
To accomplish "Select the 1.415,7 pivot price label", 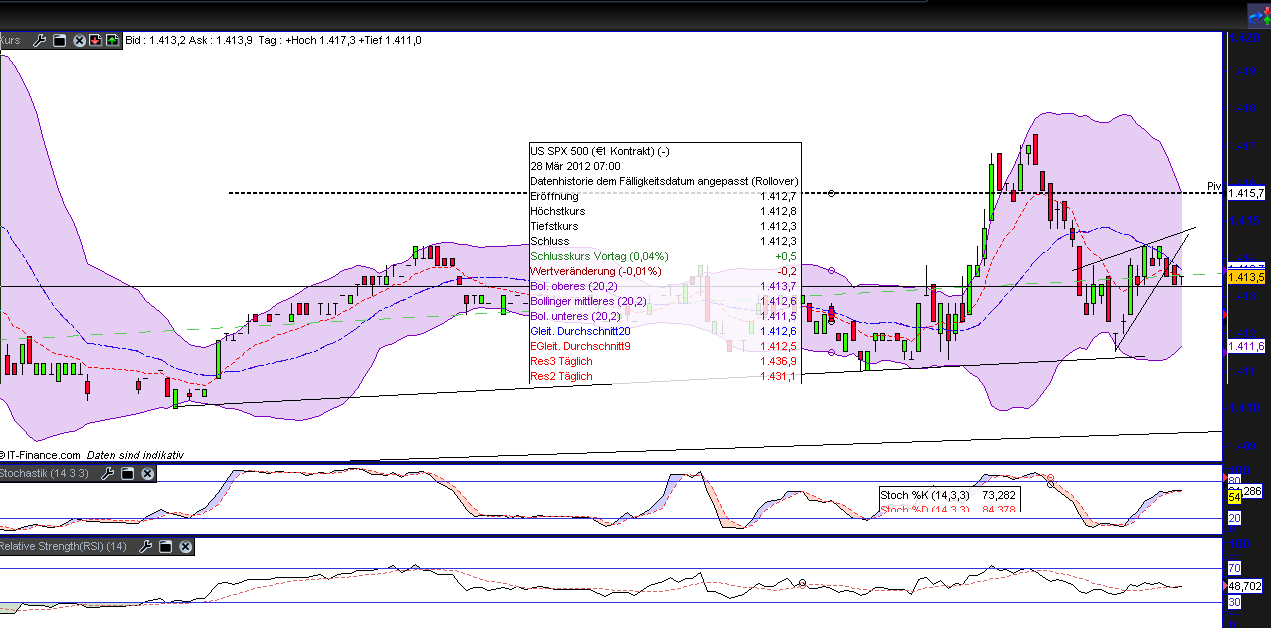I will 1246,192.
